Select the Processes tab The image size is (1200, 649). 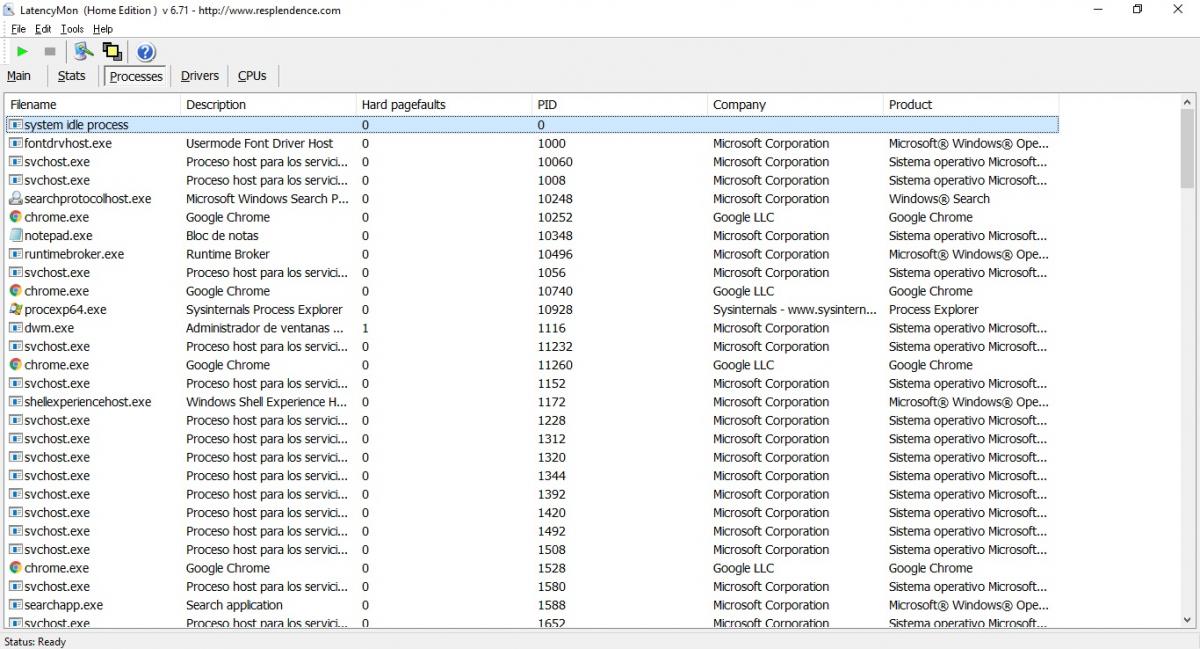click(136, 76)
